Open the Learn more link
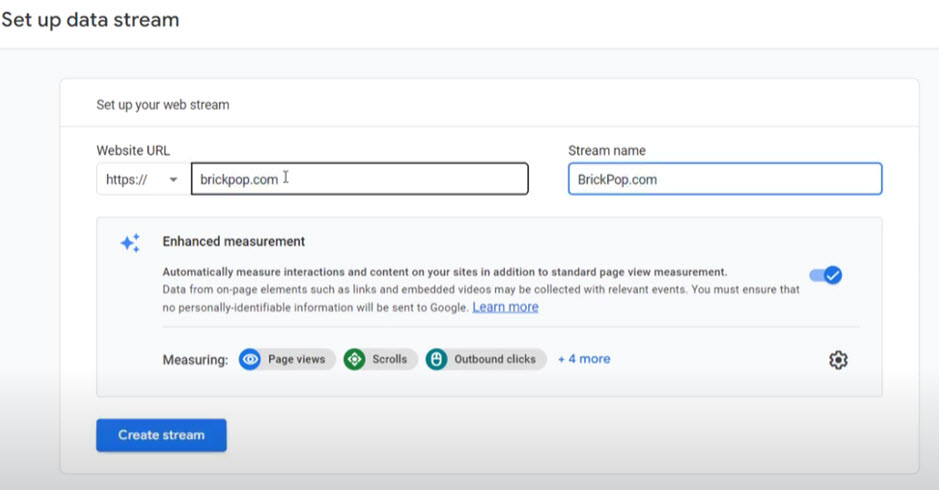The image size is (939, 490). click(x=505, y=307)
